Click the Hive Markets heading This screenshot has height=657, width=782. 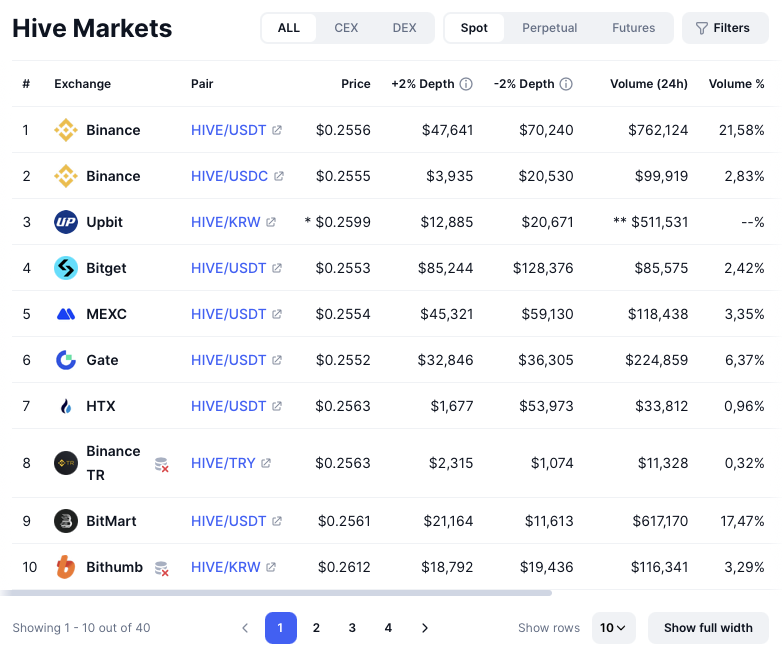coord(92,28)
